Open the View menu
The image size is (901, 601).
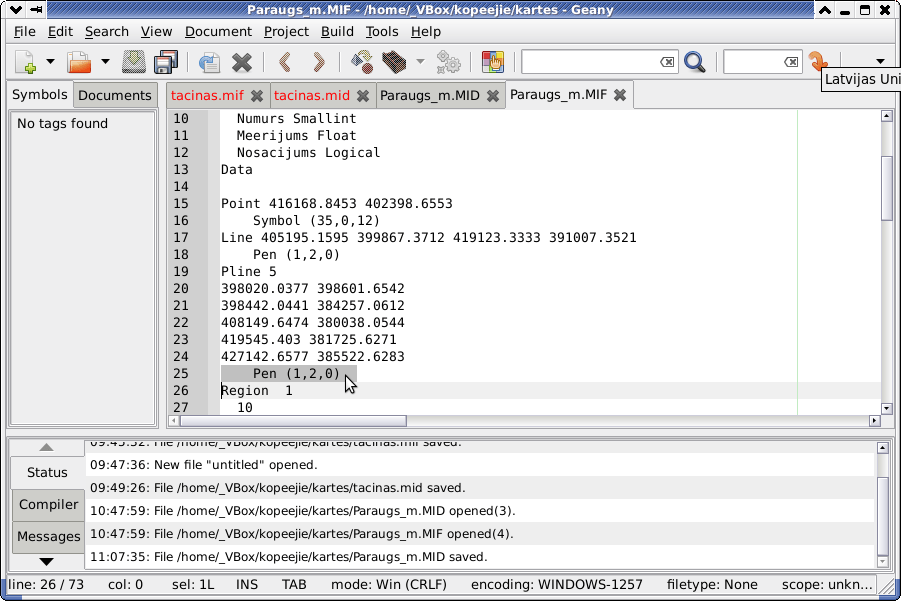tap(156, 32)
